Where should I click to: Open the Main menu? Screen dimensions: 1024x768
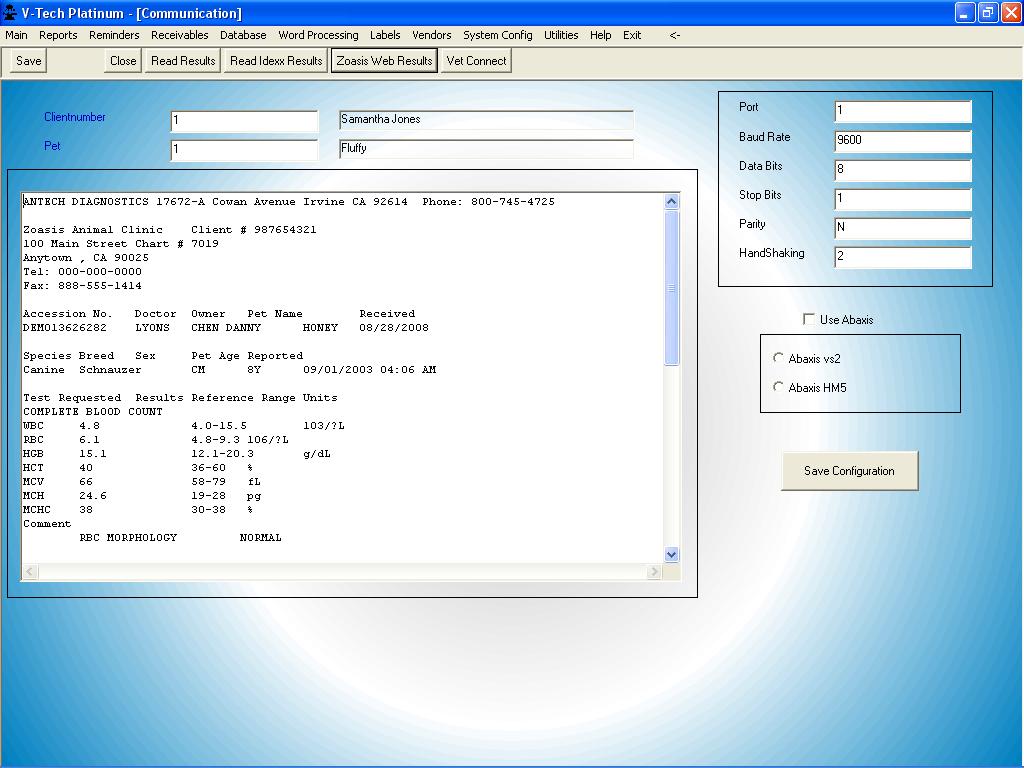[16, 35]
